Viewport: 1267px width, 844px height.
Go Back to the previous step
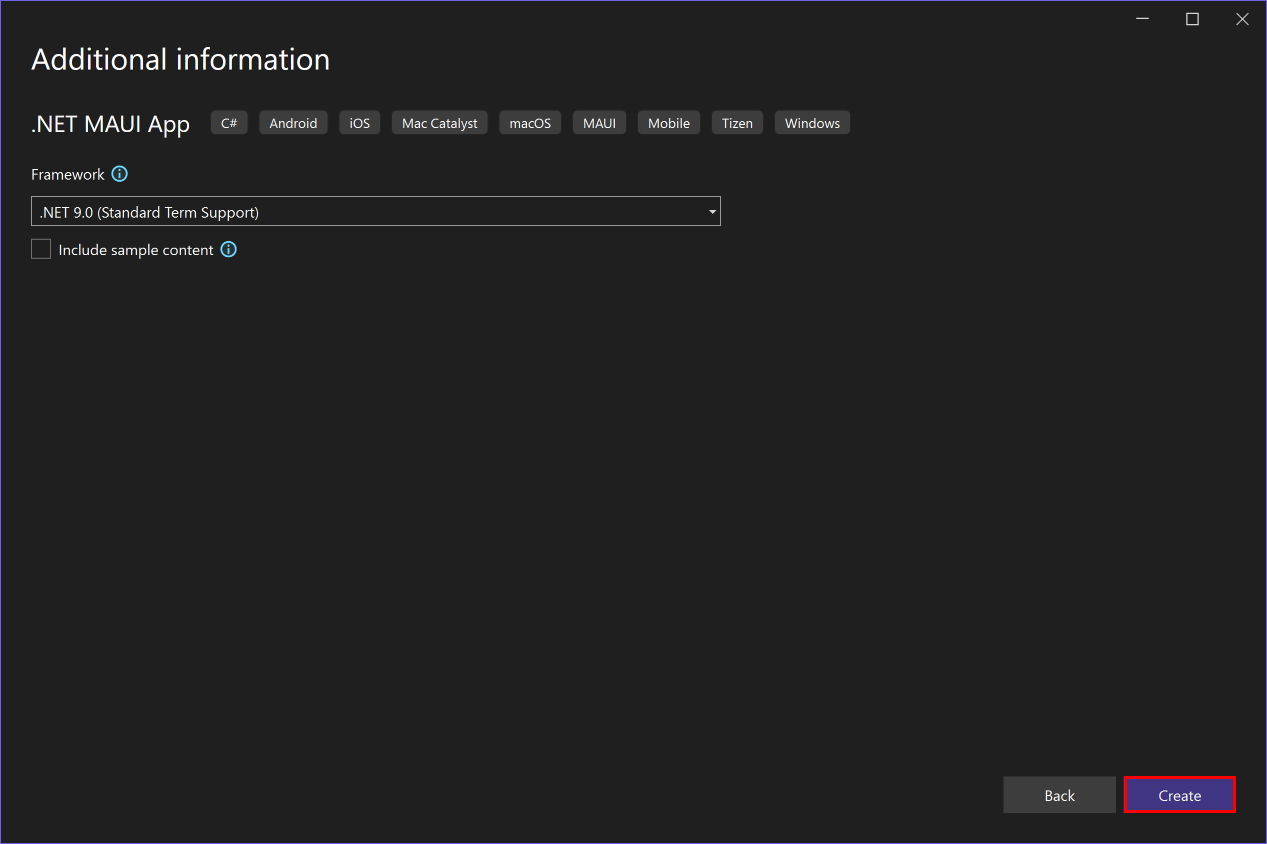1059,794
